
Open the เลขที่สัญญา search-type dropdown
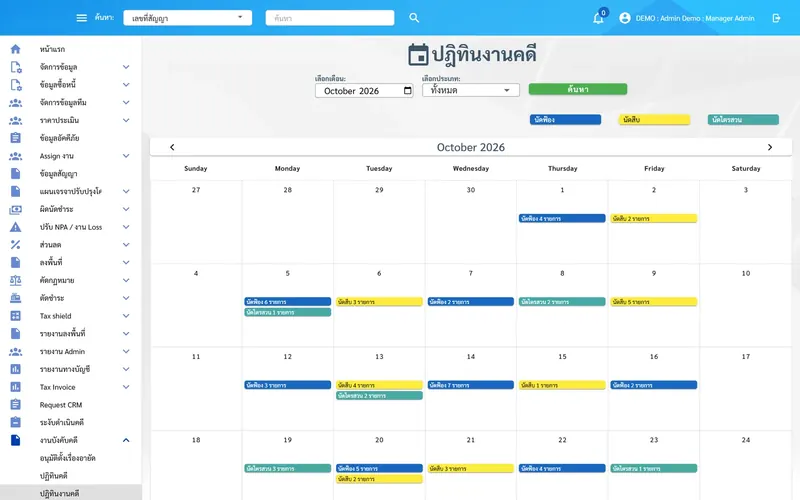point(188,18)
